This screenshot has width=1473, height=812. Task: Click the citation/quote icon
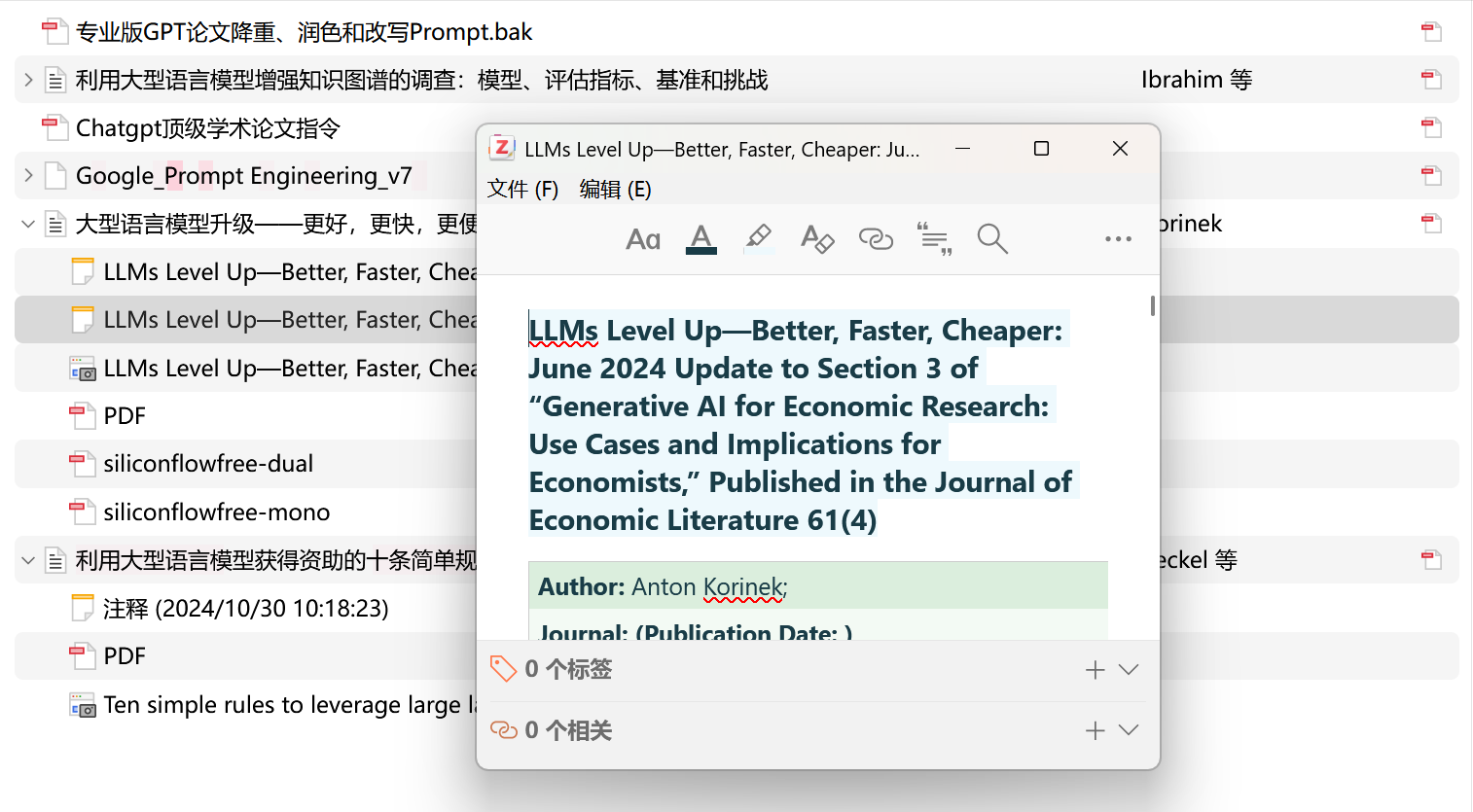pos(934,238)
